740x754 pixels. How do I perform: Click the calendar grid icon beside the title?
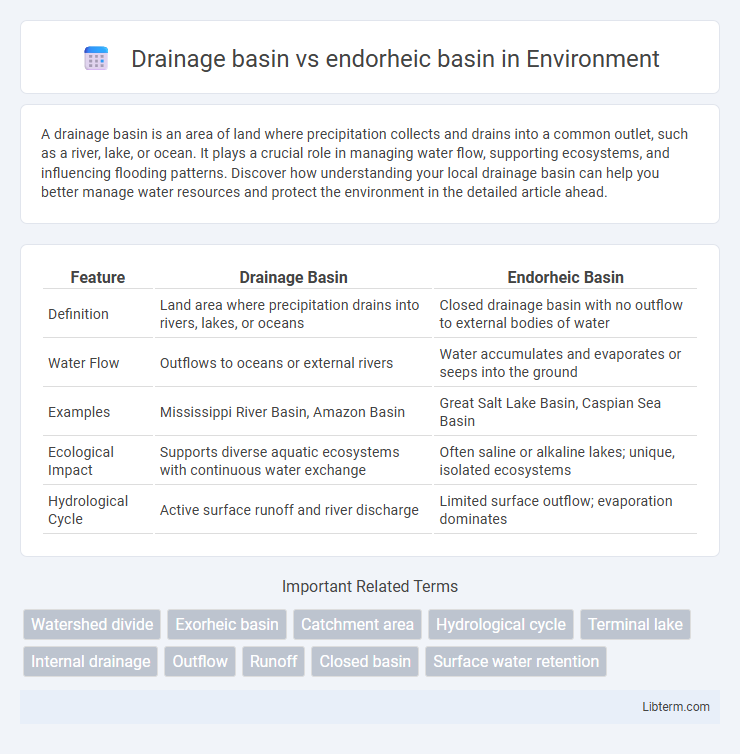[96, 59]
